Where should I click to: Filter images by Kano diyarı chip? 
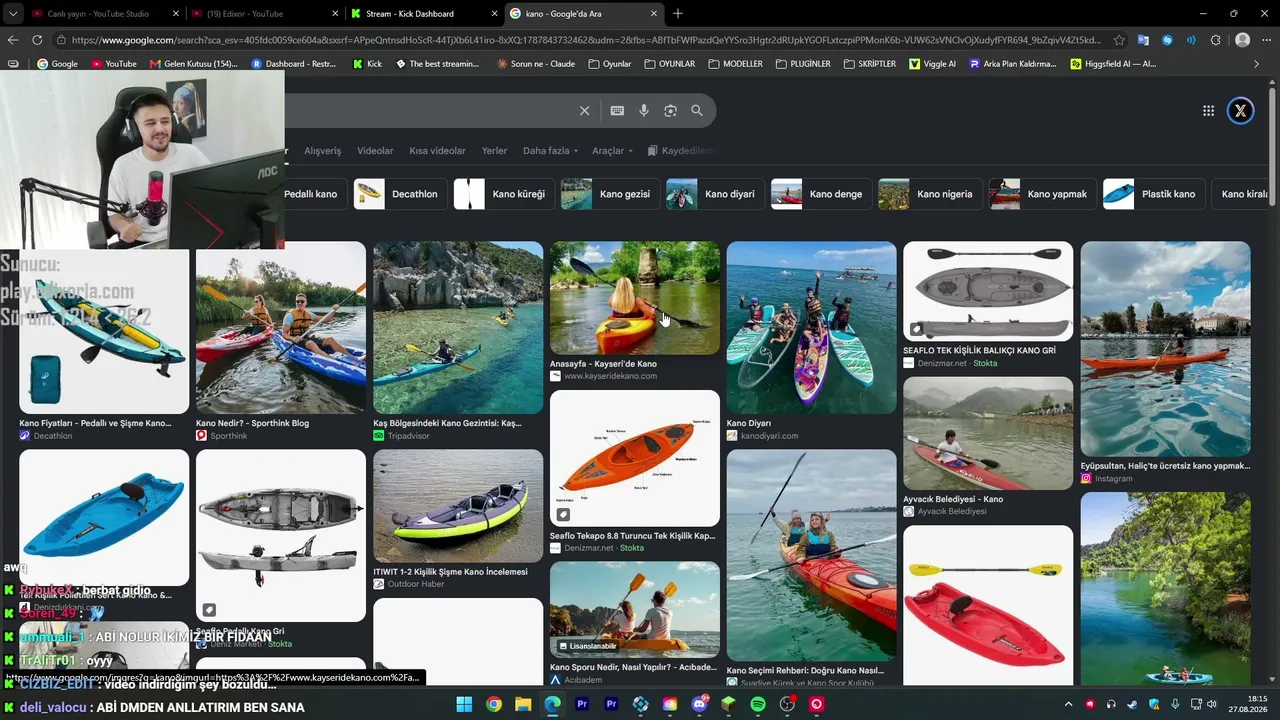714,194
